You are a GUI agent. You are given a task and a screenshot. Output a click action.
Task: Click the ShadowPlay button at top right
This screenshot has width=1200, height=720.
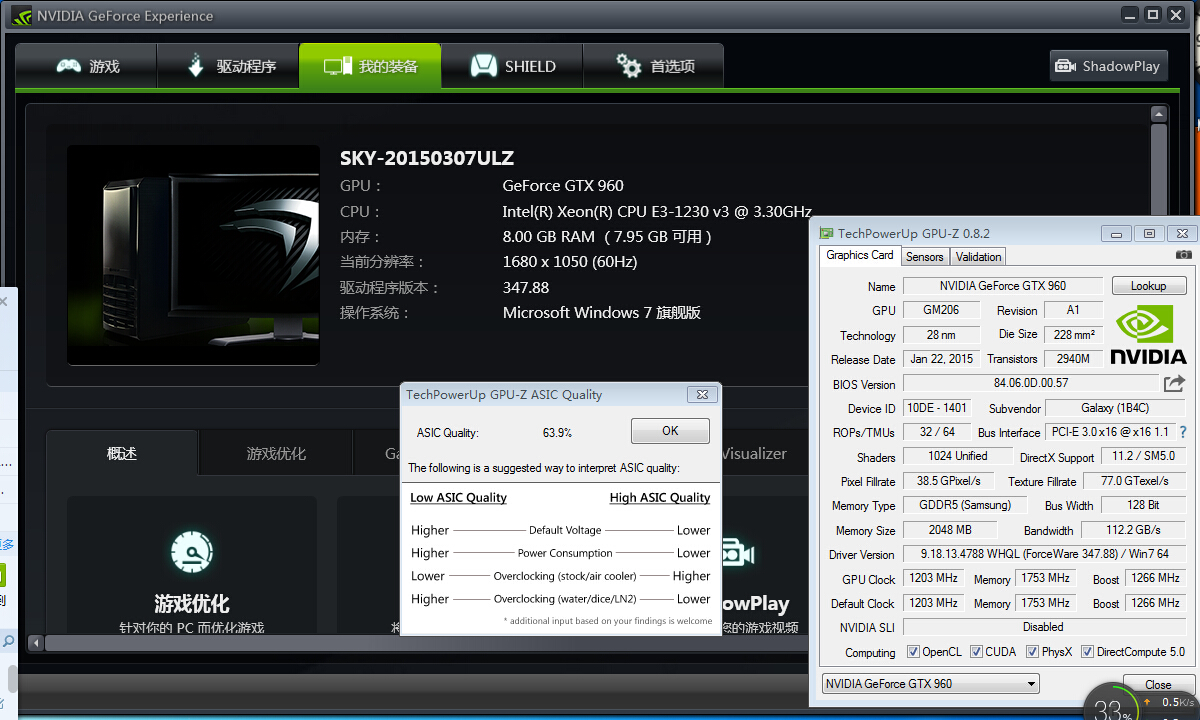click(x=1109, y=66)
